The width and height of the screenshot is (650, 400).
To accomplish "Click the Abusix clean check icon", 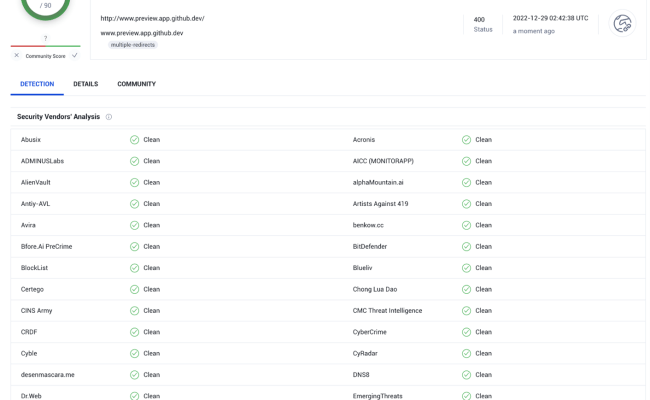I will point(134,140).
